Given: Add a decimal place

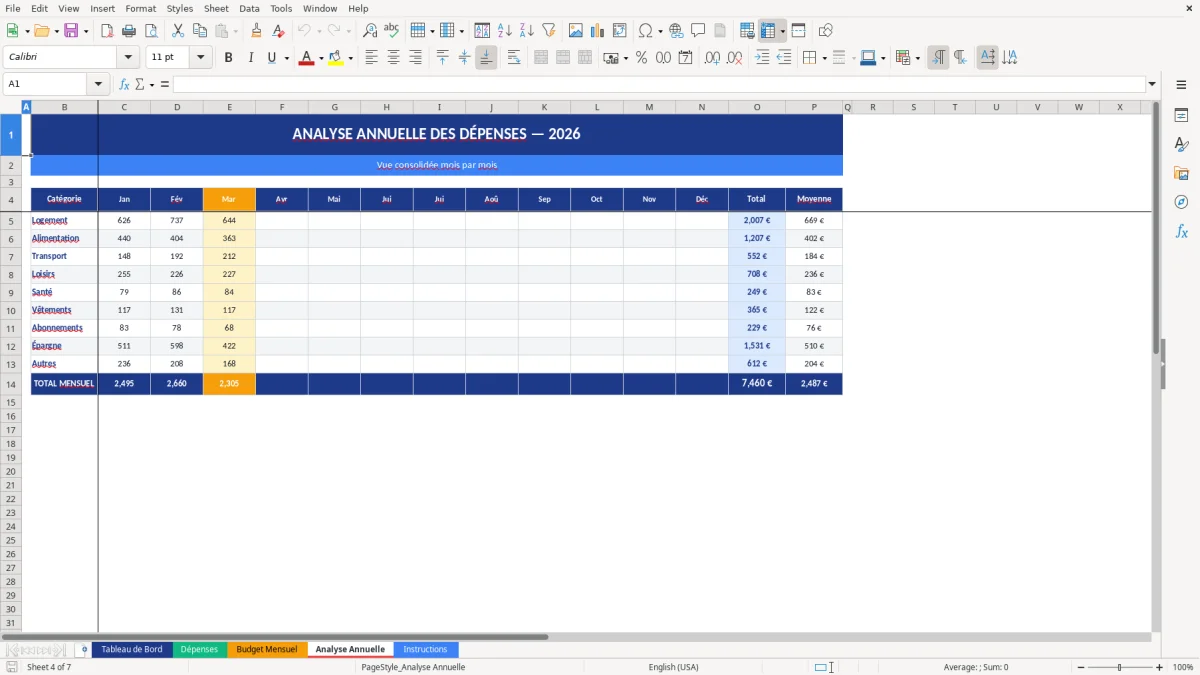Looking at the screenshot, I should (x=713, y=58).
